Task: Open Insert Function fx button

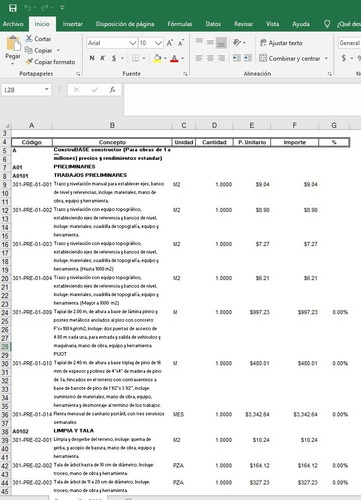Action: 112,90
